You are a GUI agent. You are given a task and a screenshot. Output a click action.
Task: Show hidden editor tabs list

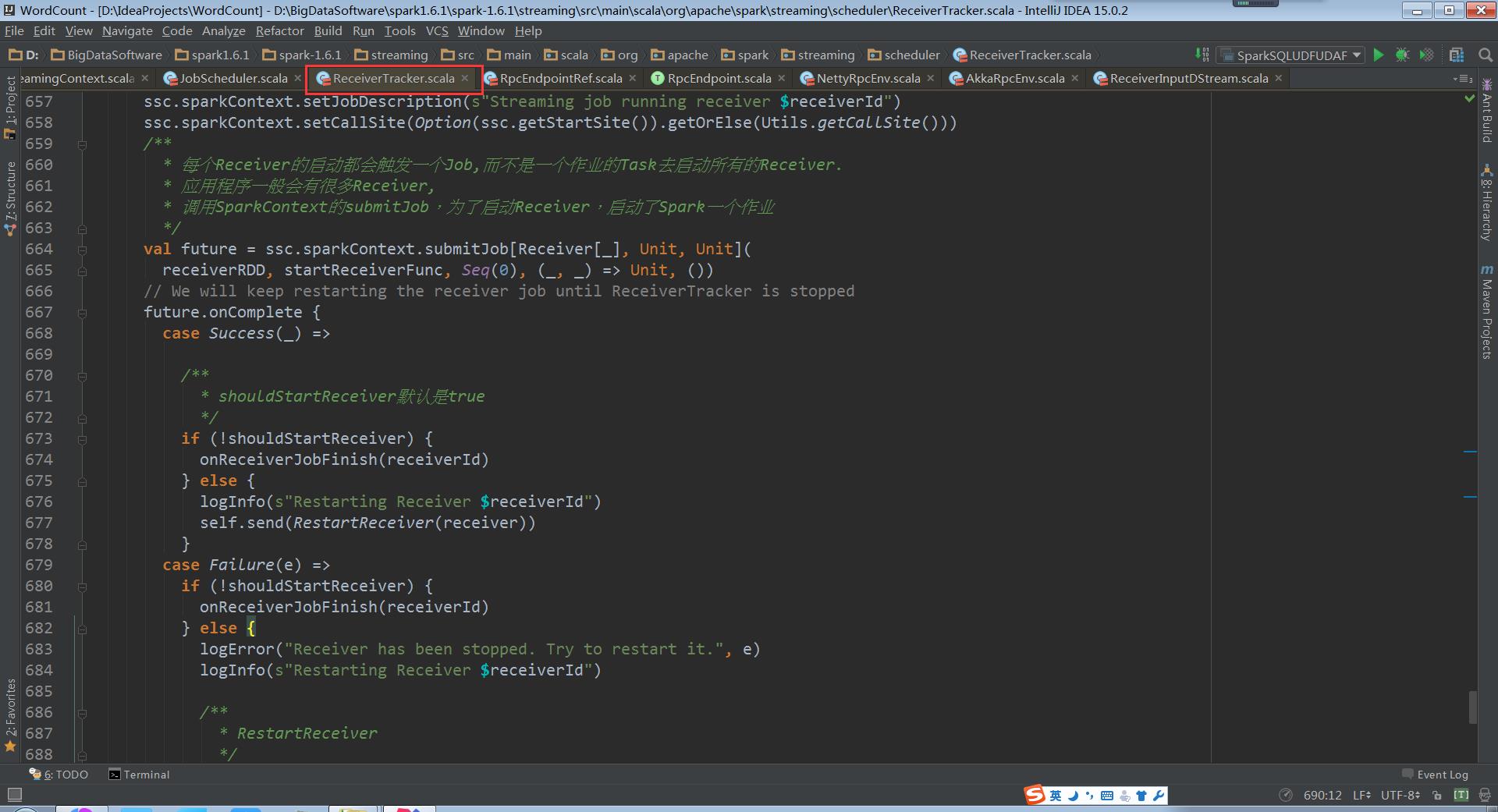coord(1462,79)
